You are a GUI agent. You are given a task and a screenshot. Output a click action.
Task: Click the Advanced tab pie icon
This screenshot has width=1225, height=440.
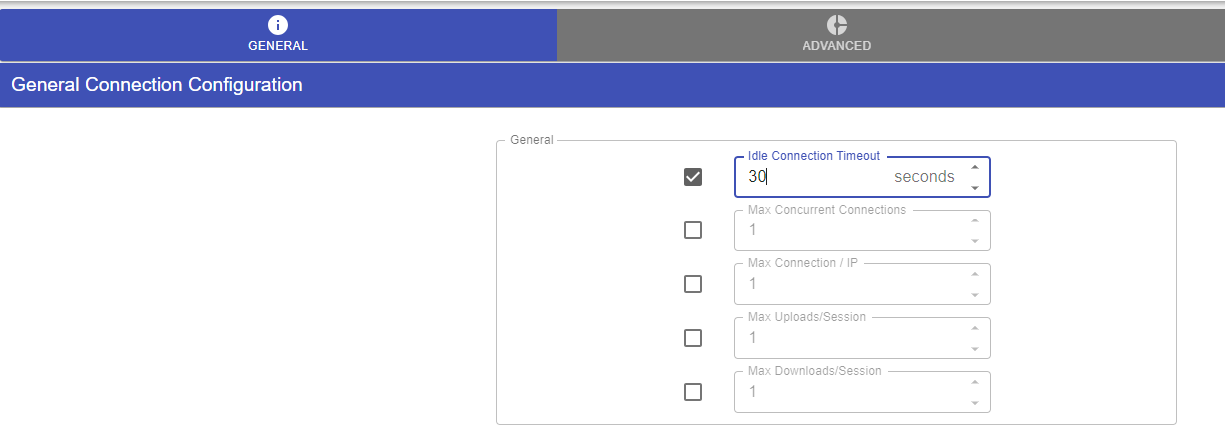837,25
